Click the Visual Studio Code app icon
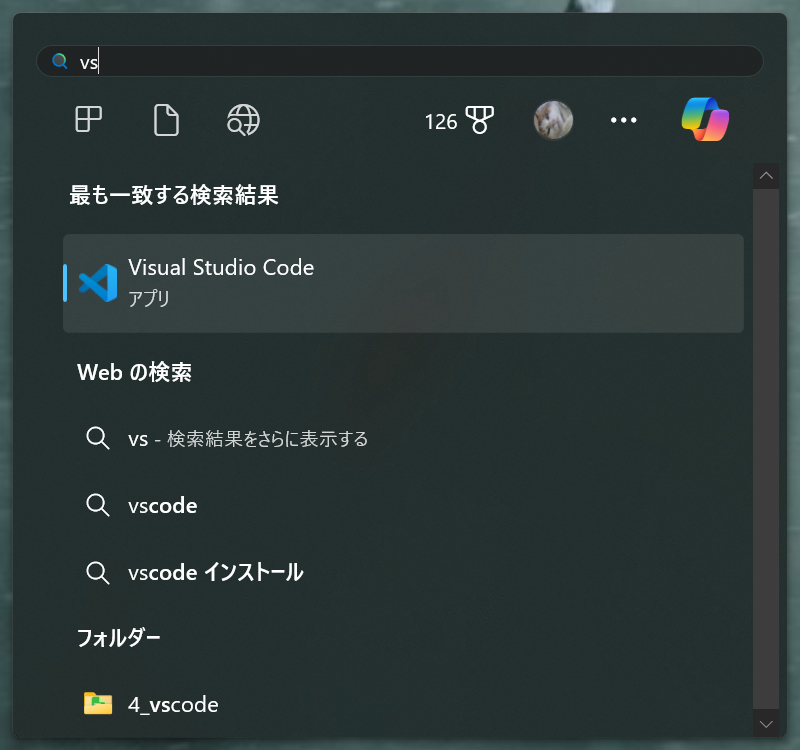This screenshot has width=800, height=750. tap(97, 282)
